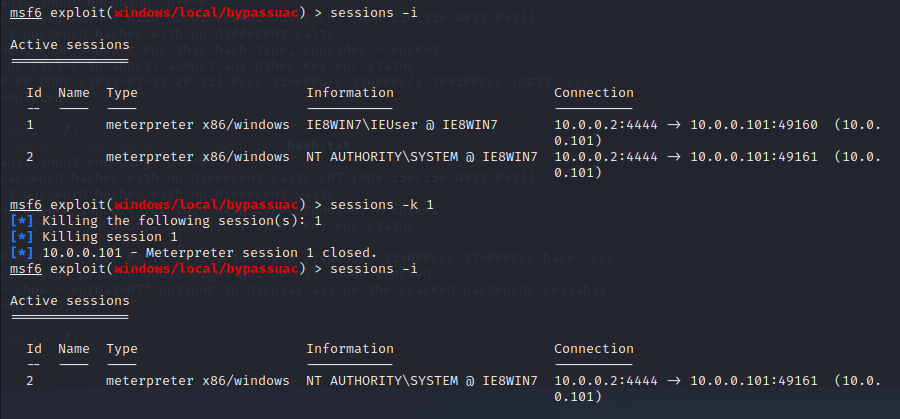900x419 pixels.
Task: Click session Id 2 in the bottom table
Action: point(30,381)
